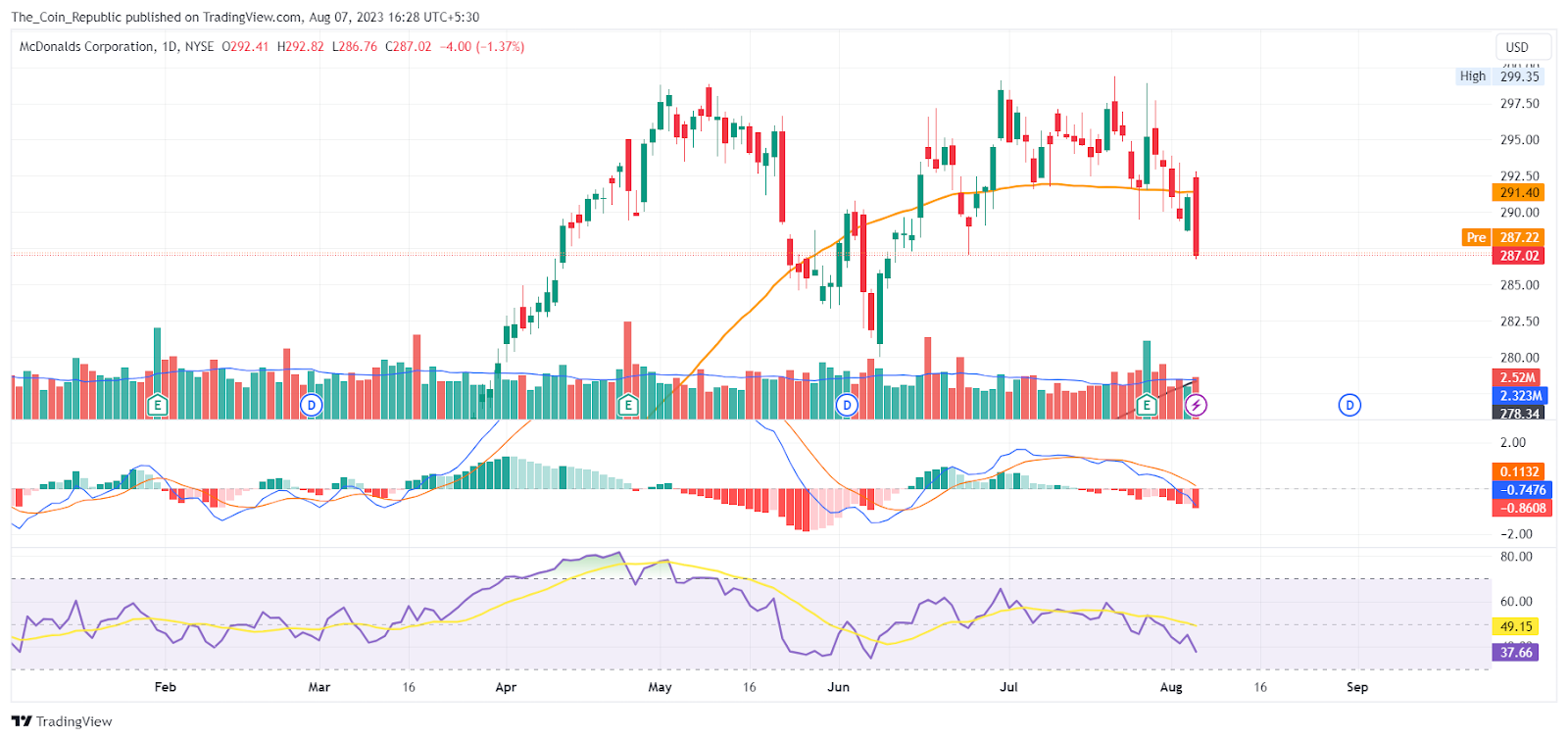Viewport: 1568px width, 740px height.
Task: Click the yellow 49.15 RSI average label
Action: 1515,626
